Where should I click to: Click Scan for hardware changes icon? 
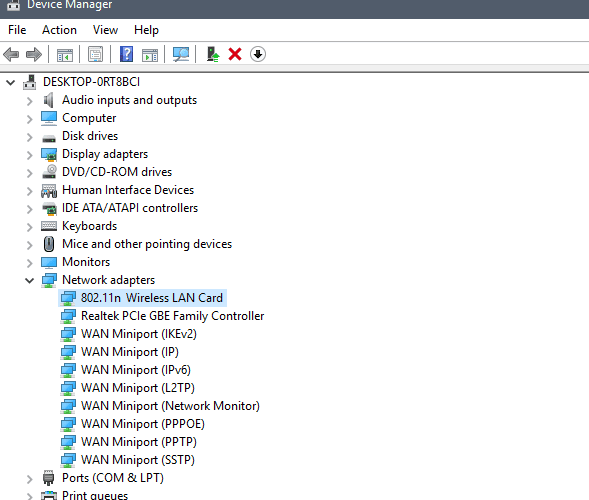pyautogui.click(x=181, y=54)
